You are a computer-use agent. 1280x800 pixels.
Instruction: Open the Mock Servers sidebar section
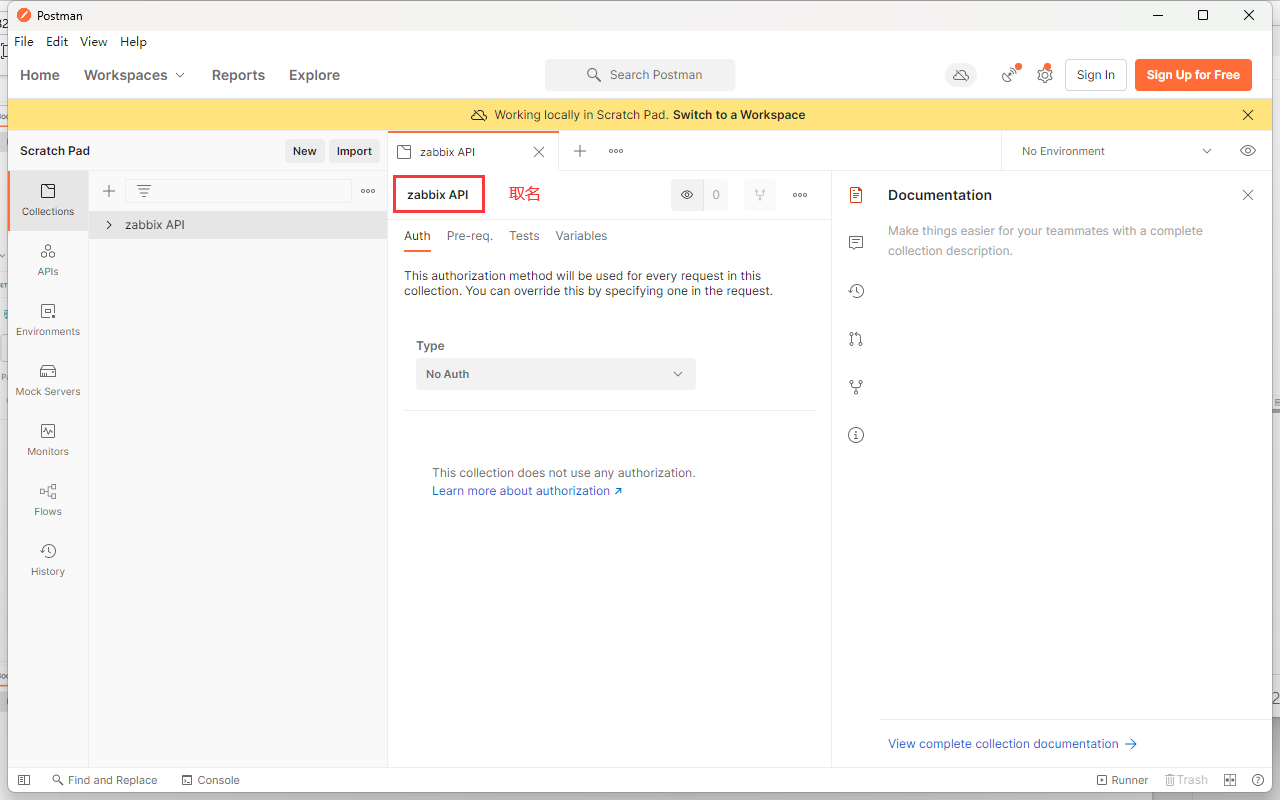tap(48, 380)
